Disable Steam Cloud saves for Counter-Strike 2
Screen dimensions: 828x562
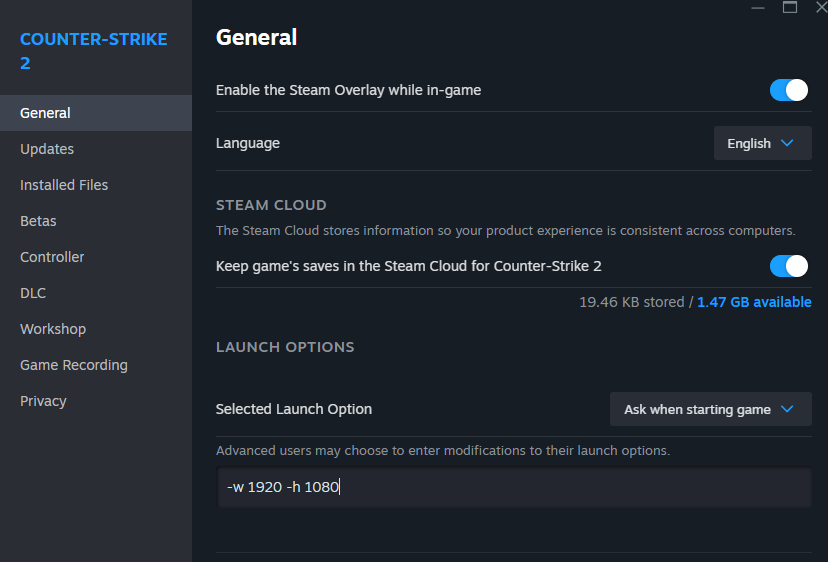pos(788,266)
